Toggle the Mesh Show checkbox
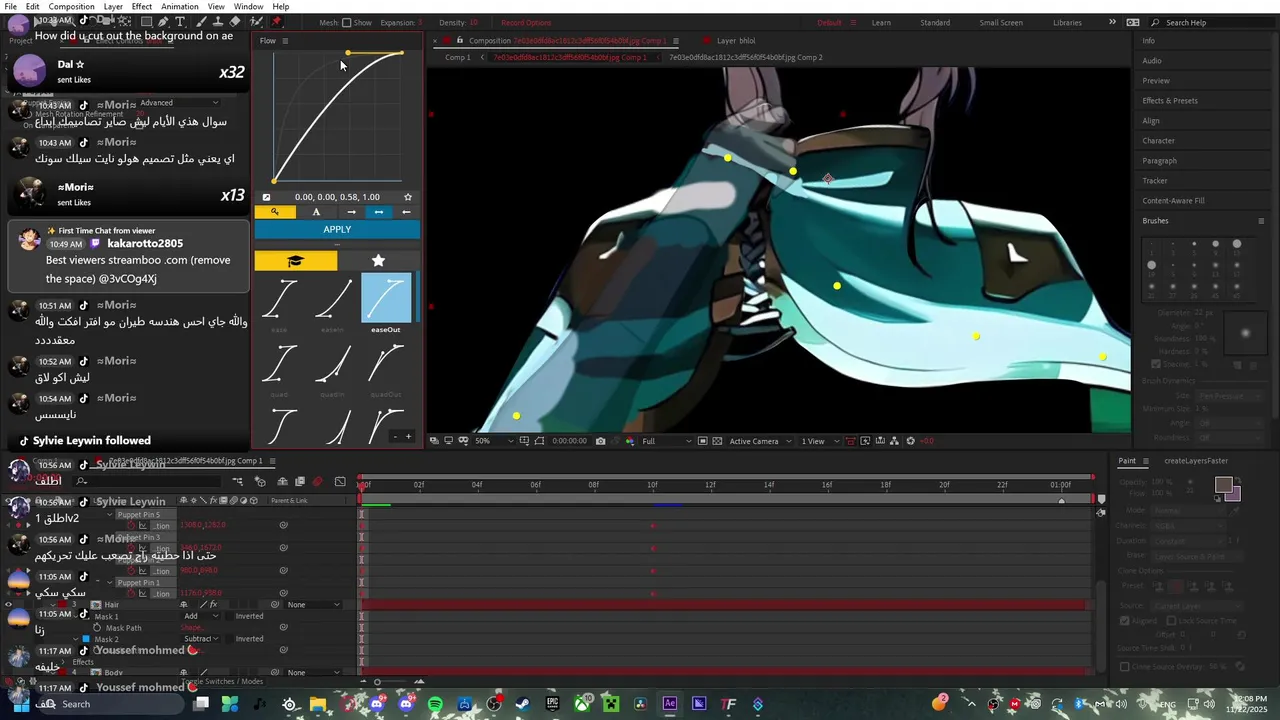1280x720 pixels. 347,22
